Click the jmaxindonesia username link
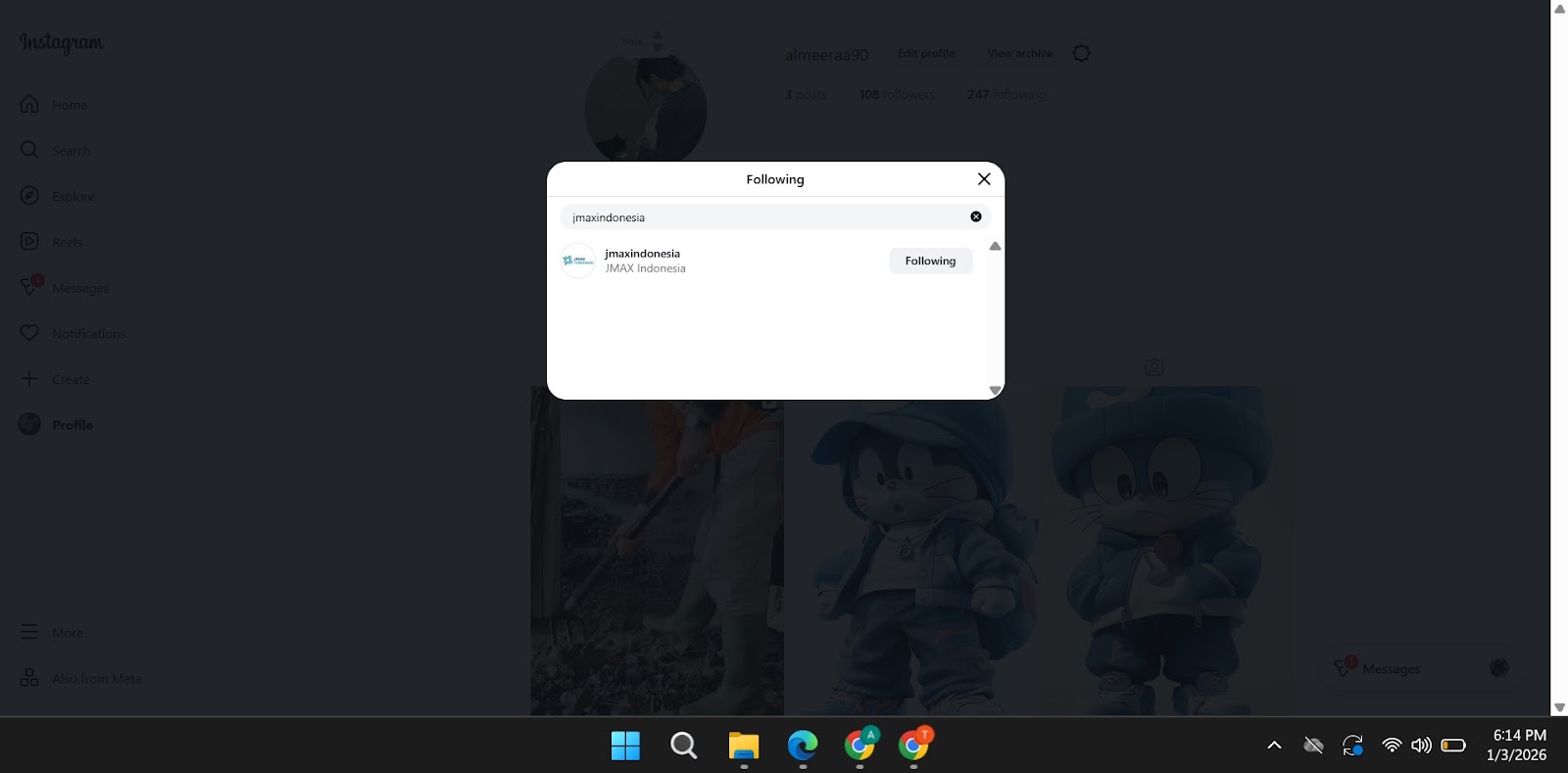 click(642, 254)
